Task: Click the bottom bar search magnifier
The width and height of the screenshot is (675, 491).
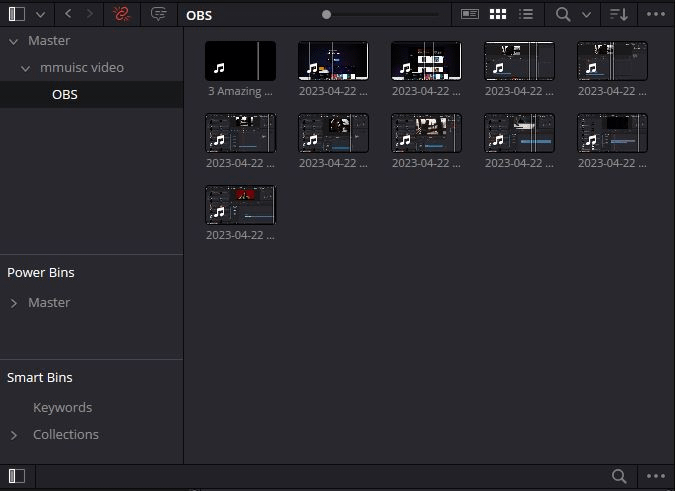Action: pyautogui.click(x=619, y=477)
